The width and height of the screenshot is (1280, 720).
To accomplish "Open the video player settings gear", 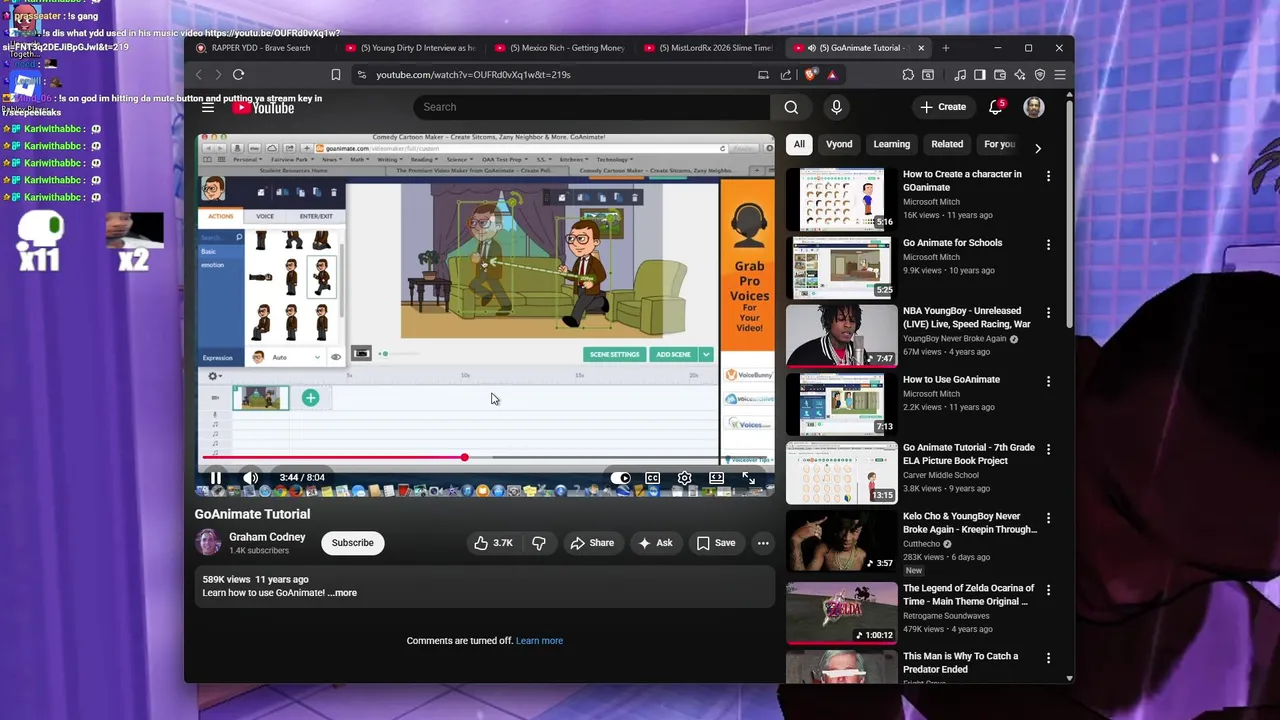I will pos(684,478).
